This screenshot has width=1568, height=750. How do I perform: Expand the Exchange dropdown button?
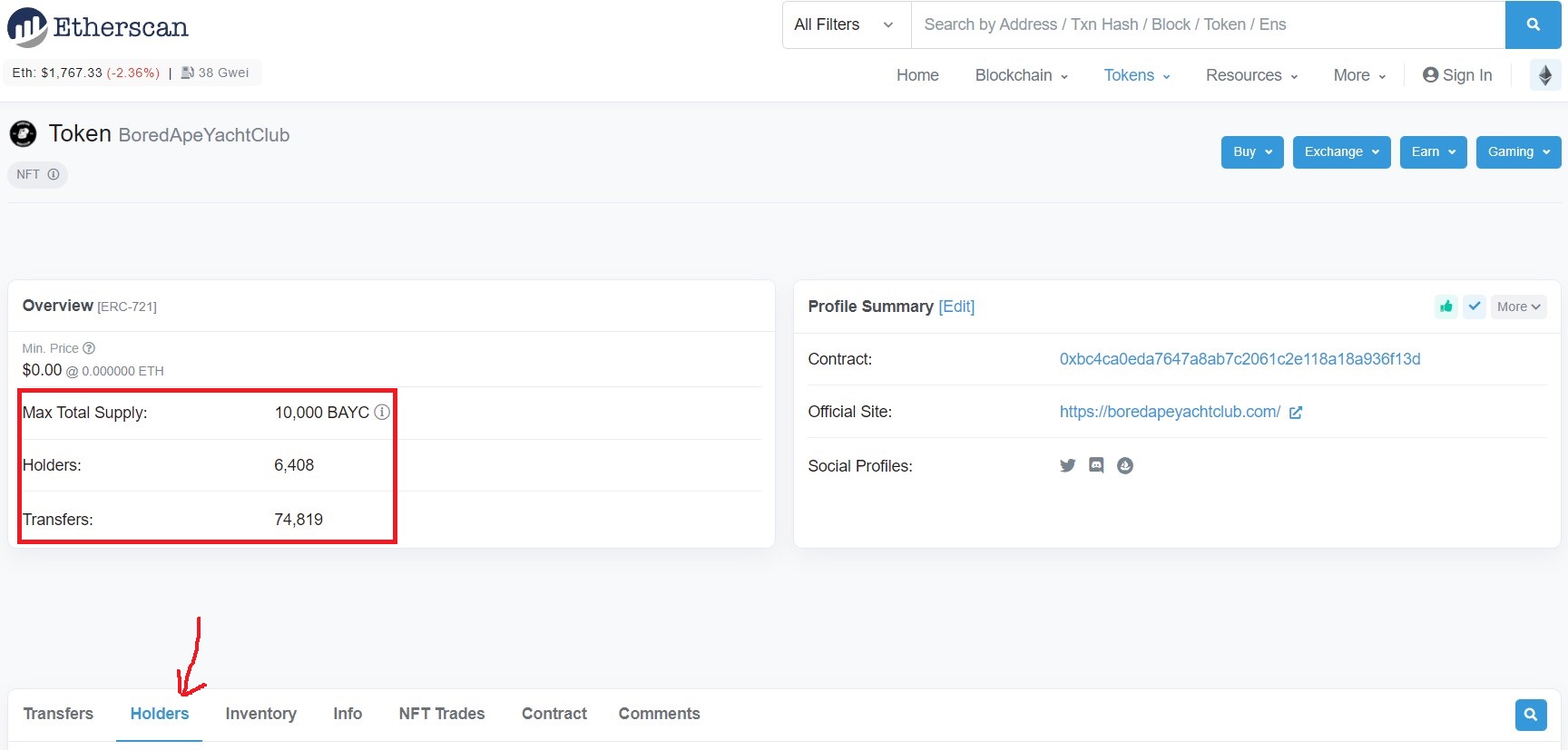1340,152
